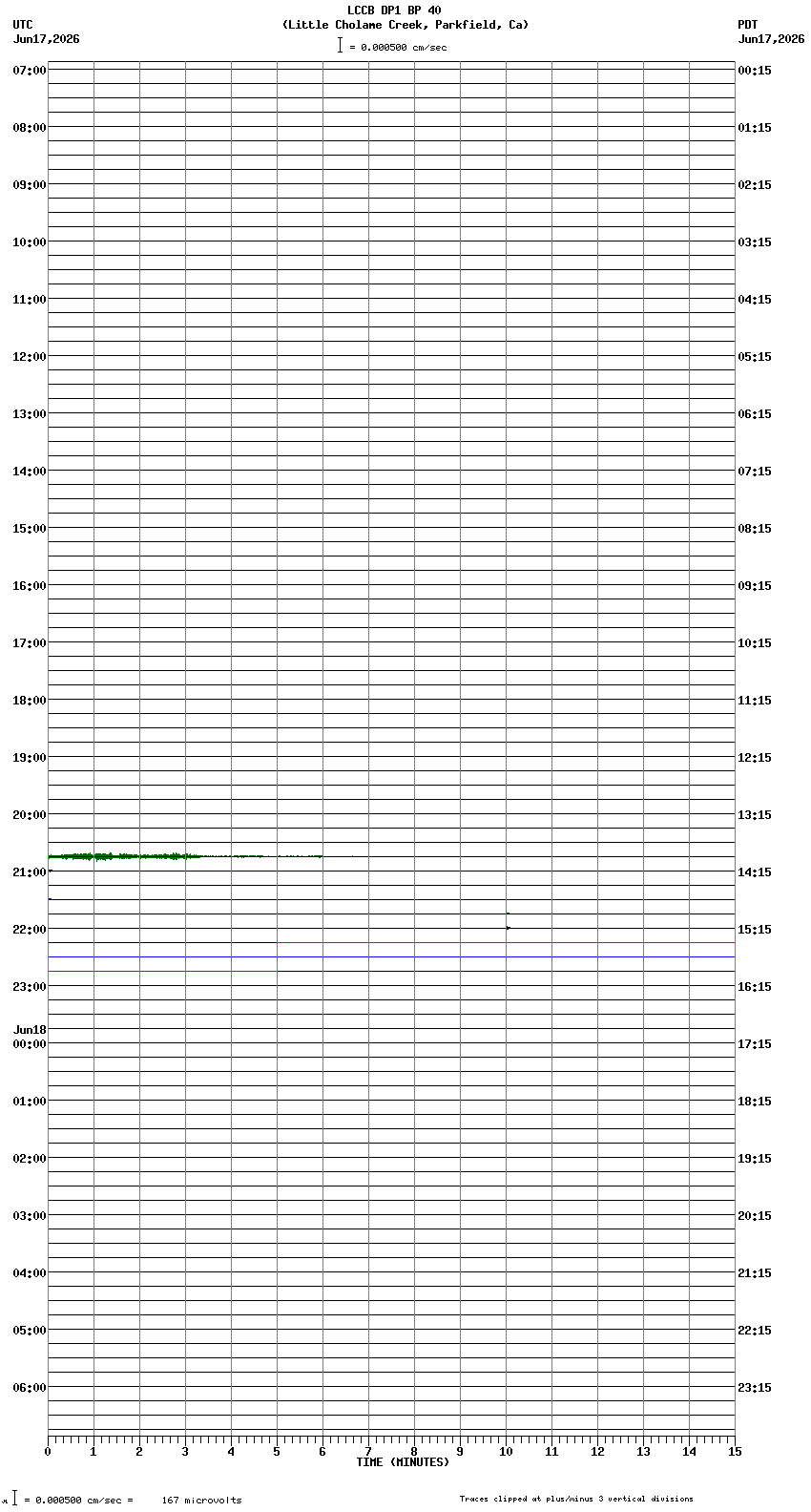This screenshot has width=811, height=1512.
Task: Click the '17:15' PDT row label
Action: click(x=755, y=1044)
